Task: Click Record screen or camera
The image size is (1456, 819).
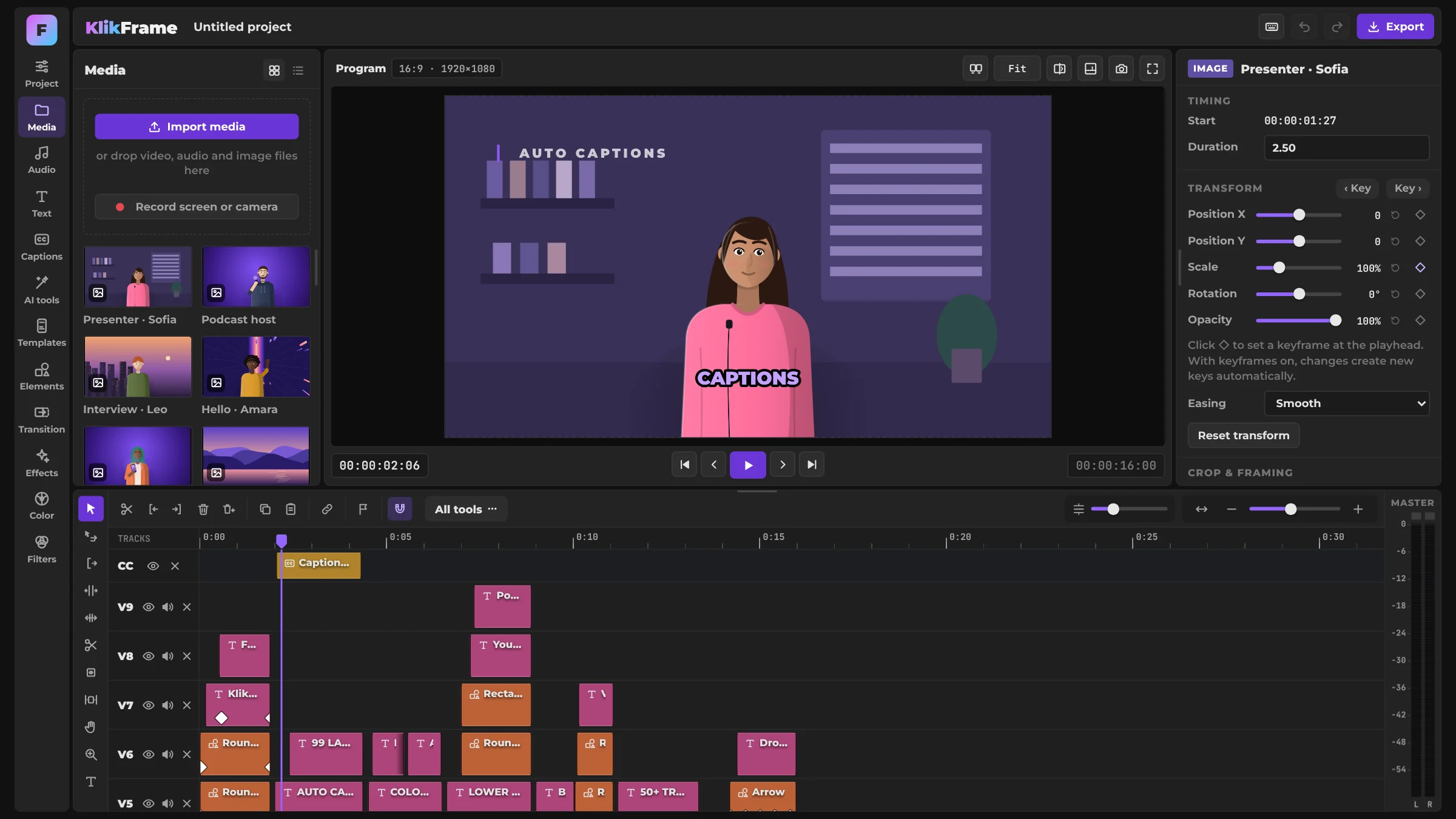Action: tap(197, 207)
